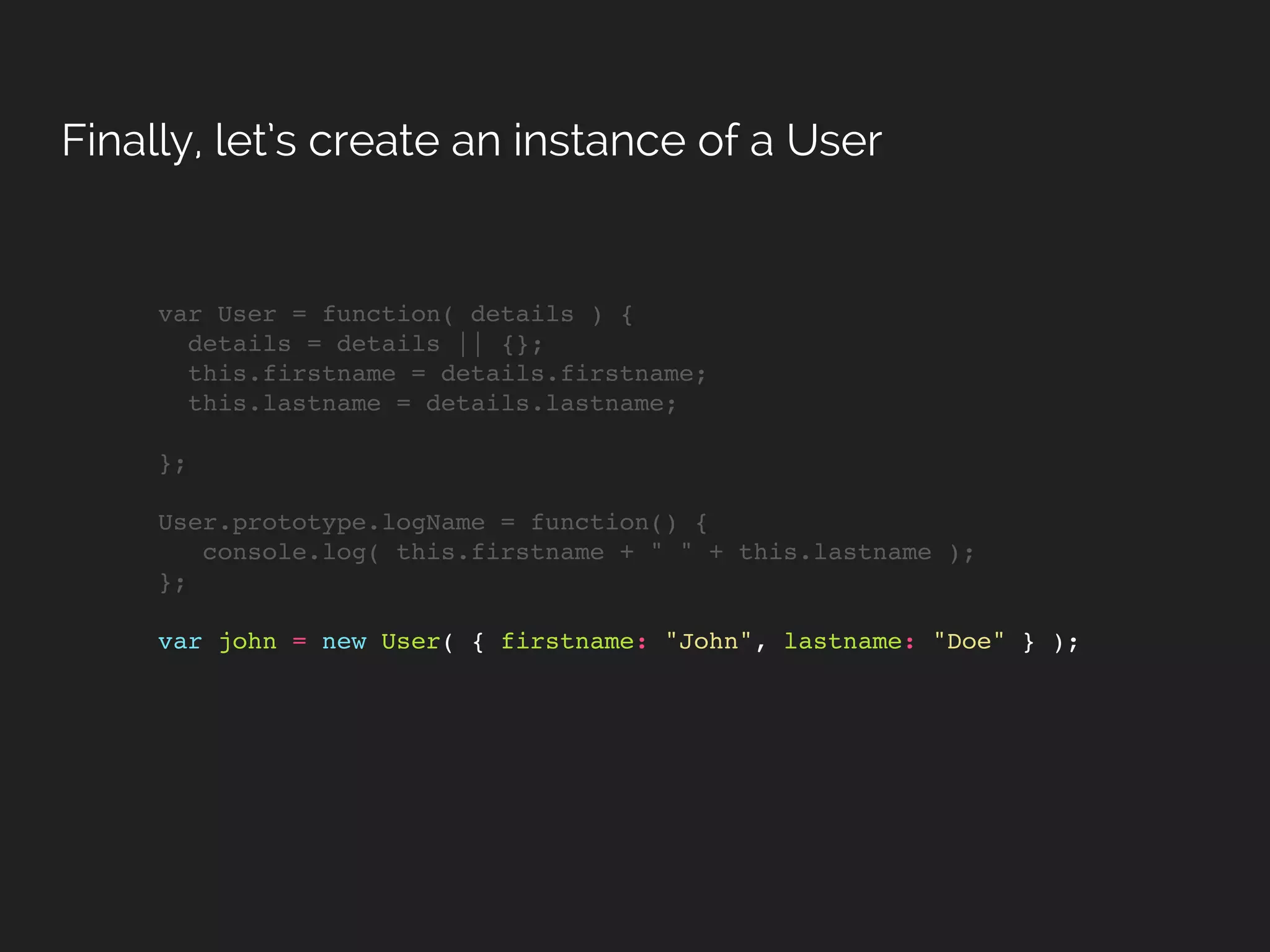Click the line 'var User = function( details ) {'
Viewport: 1270px width, 952px height.
(x=396, y=315)
